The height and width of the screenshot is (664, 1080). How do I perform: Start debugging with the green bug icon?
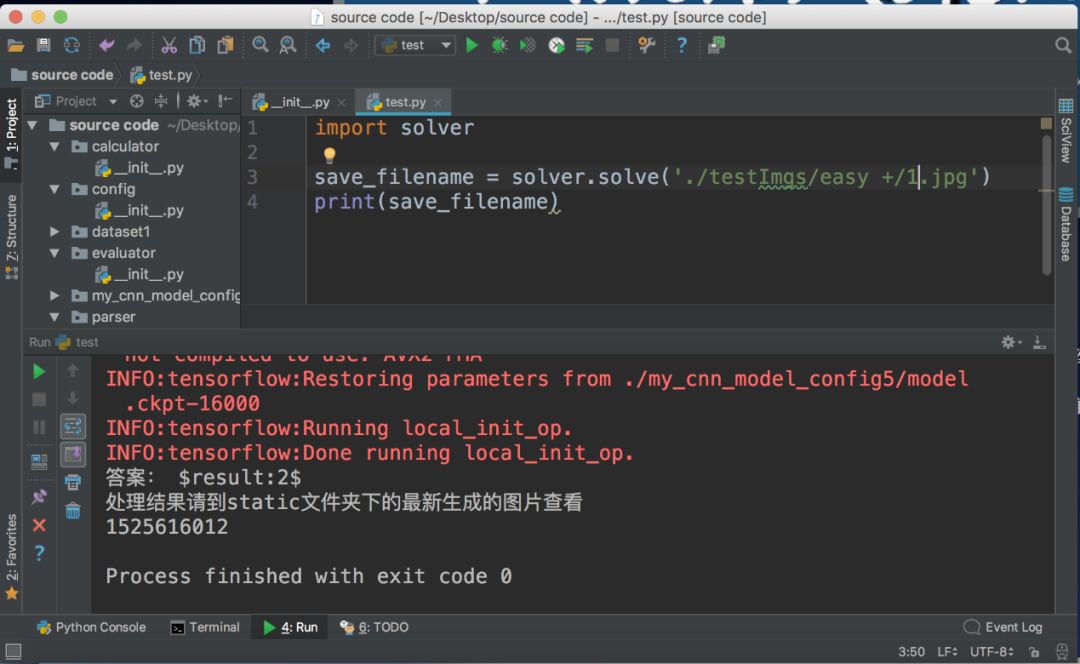499,45
